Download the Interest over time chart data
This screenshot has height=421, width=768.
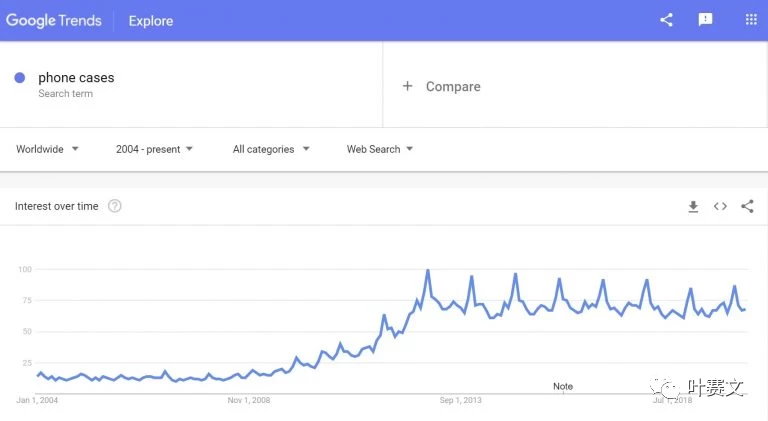(x=693, y=207)
